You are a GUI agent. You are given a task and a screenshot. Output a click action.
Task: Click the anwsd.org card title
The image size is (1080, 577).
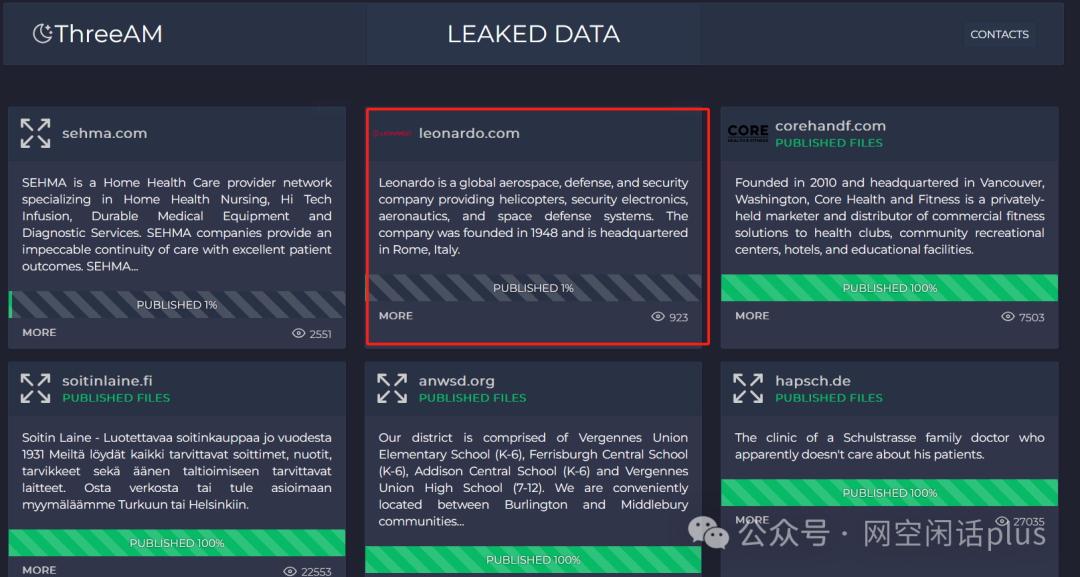pyautogui.click(x=457, y=381)
